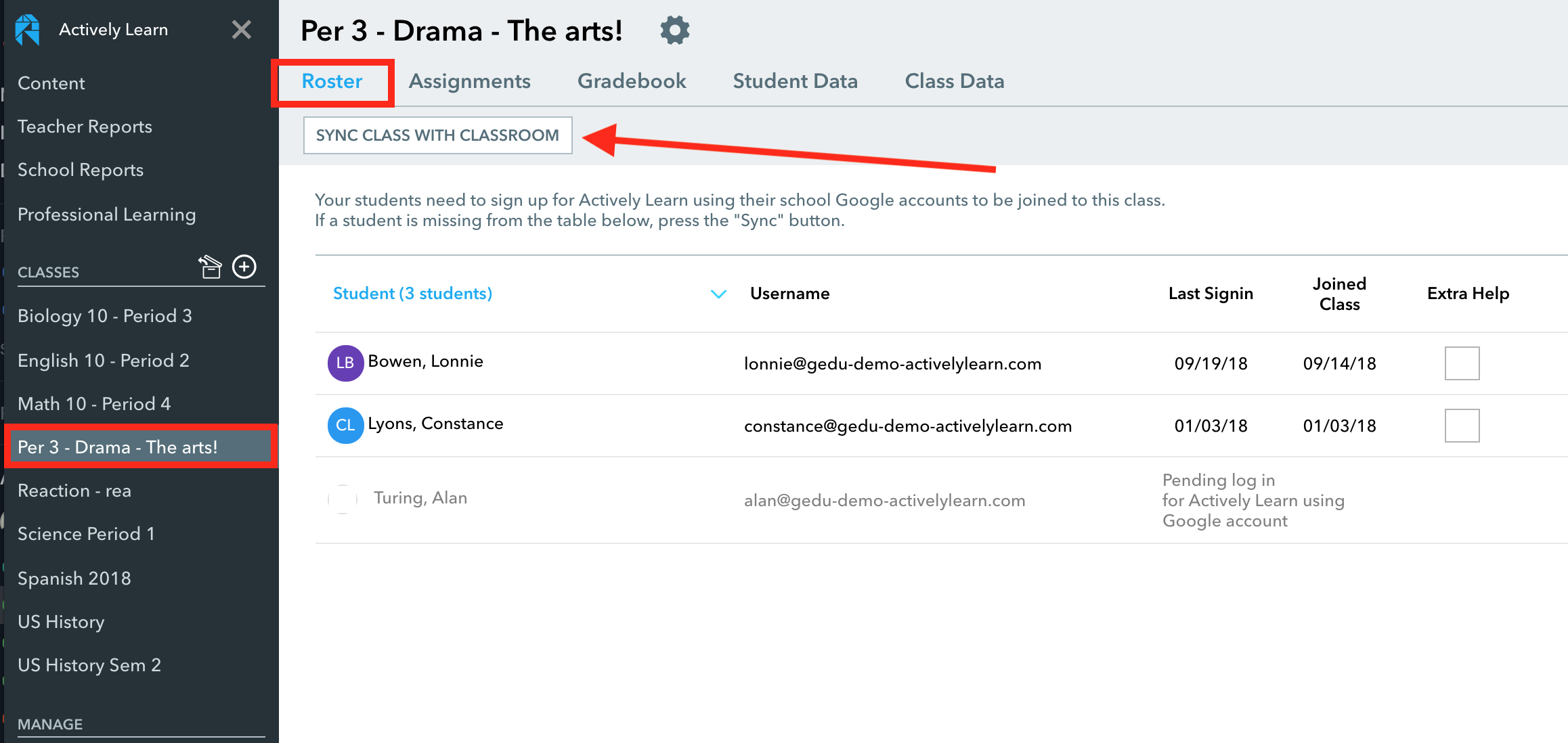
Task: Click the class title Per 3 - Drama
Action: coord(461,31)
